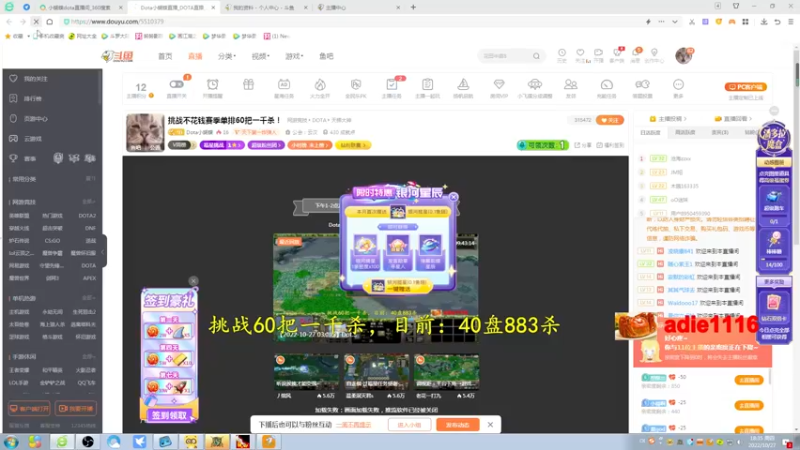
Task: Open the browser address bar dropdown chevron
Action: pyautogui.click(x=674, y=22)
